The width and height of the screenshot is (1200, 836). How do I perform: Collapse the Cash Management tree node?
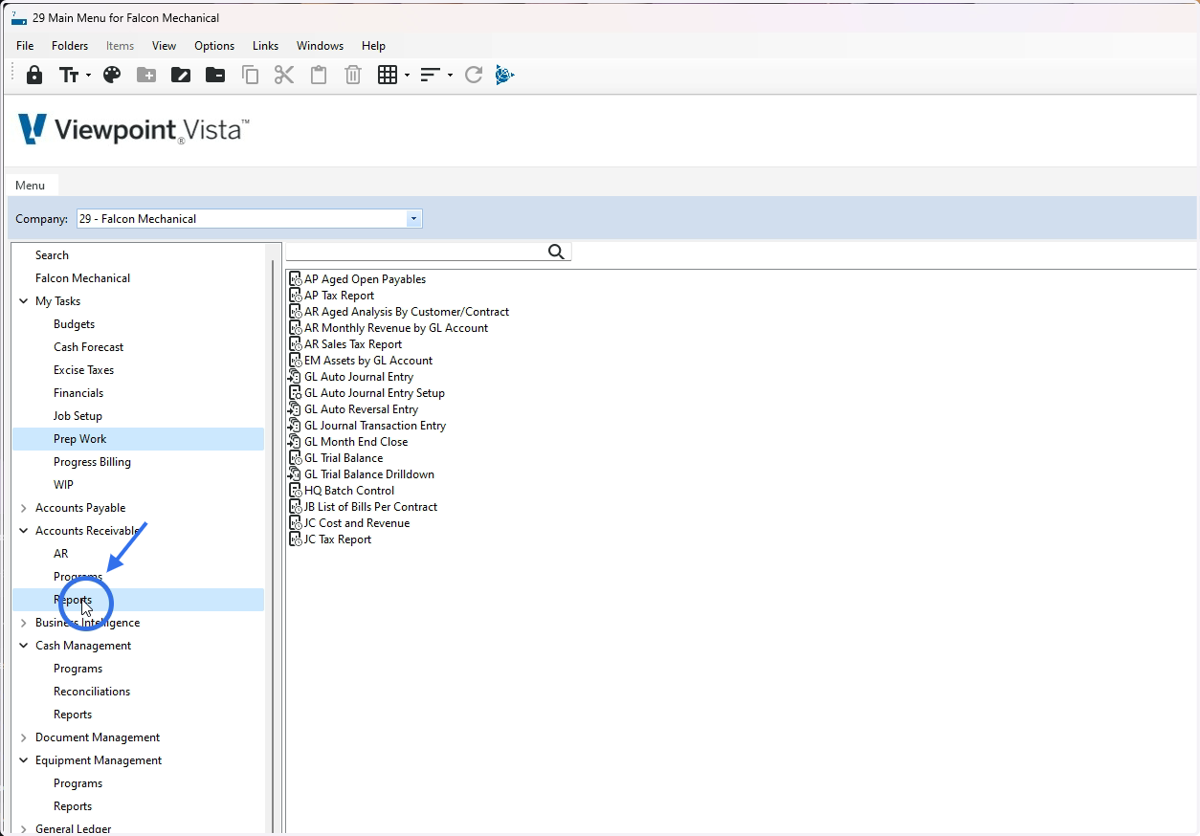click(x=24, y=646)
